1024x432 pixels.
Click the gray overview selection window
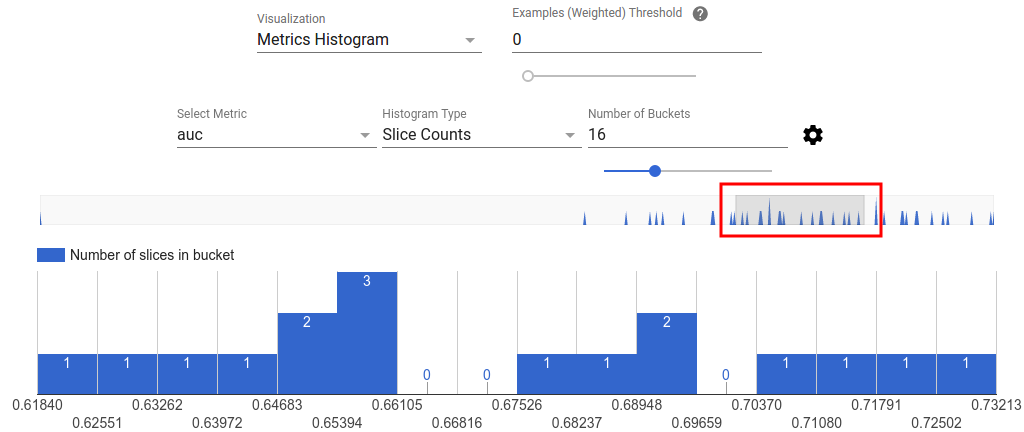799,210
